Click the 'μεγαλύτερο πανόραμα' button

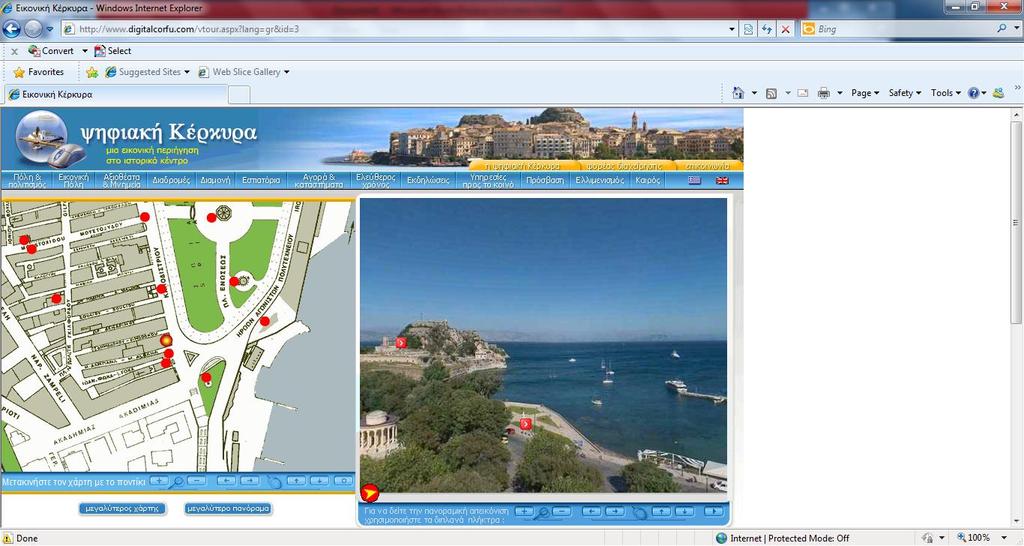pos(228,508)
